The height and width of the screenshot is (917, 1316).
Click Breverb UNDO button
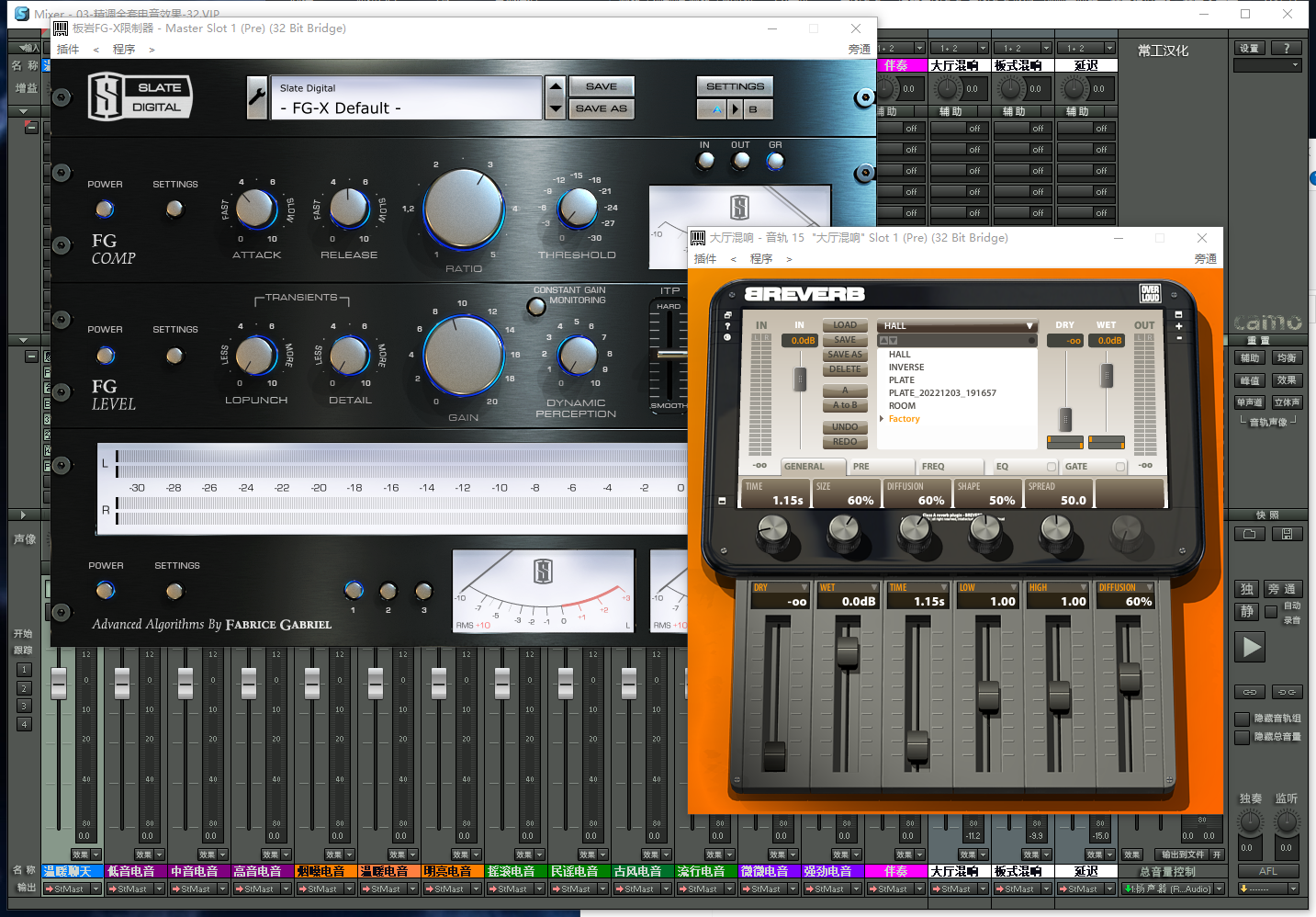coord(845,427)
